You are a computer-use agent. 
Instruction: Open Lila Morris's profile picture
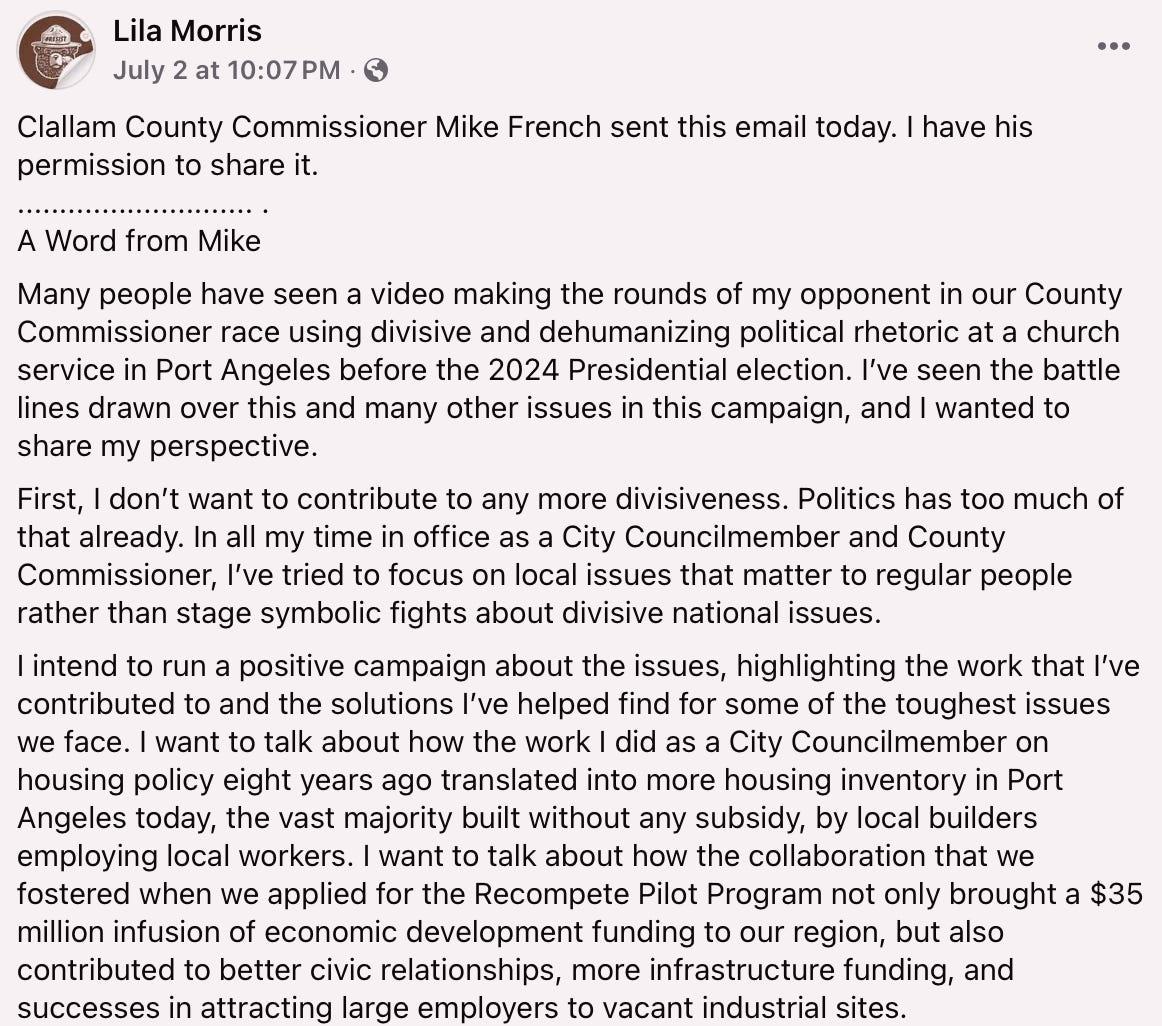pyautogui.click(x=56, y=50)
